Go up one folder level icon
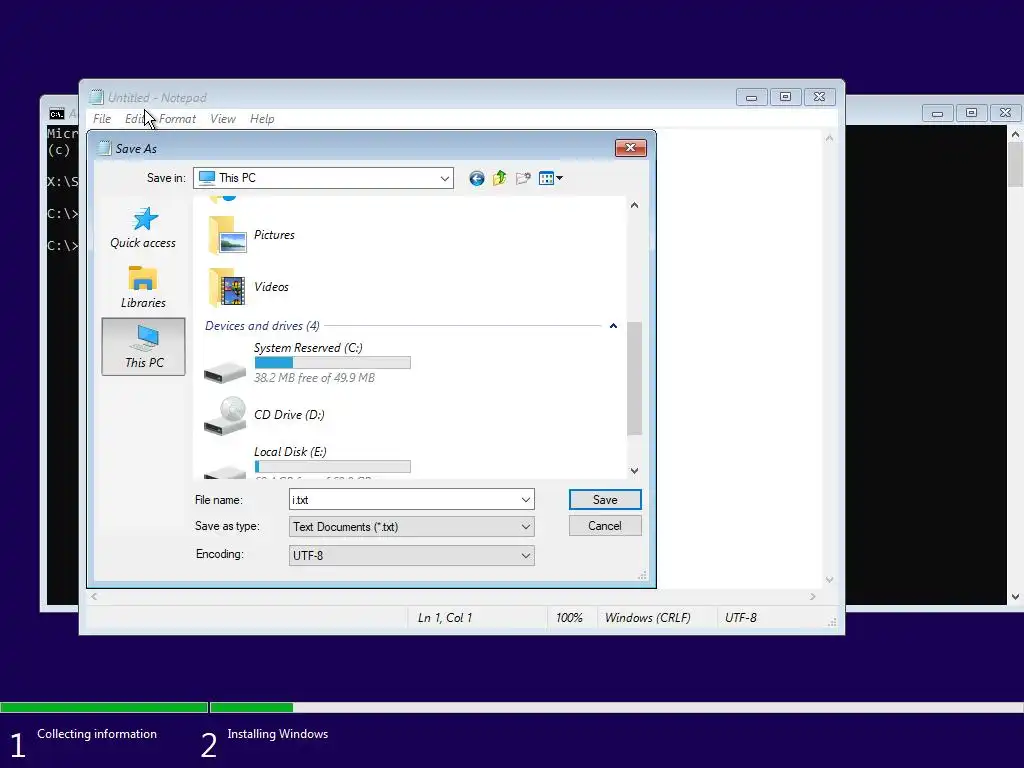The width and height of the screenshot is (1024, 768). 500,178
